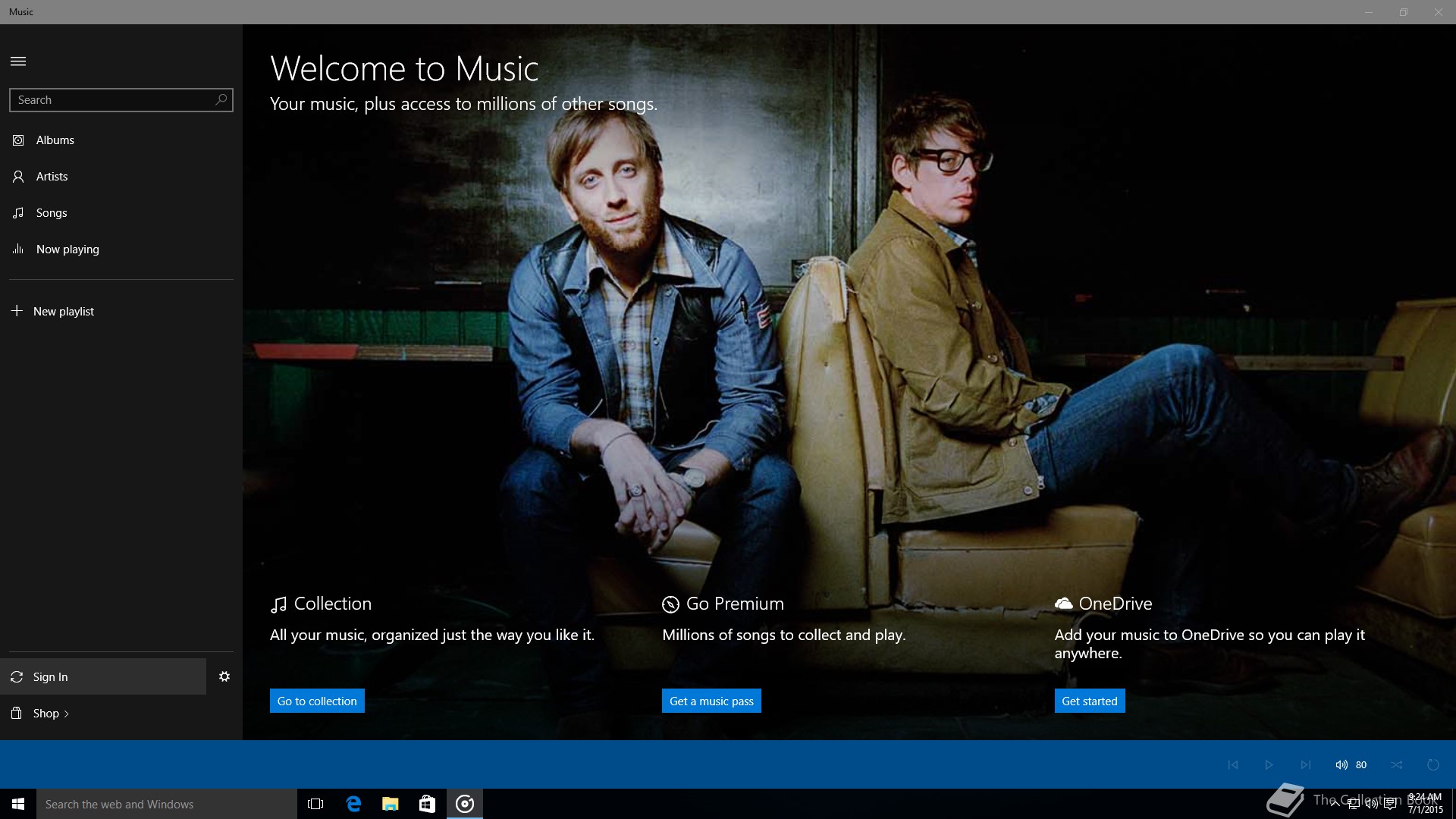Click the Albums disc icon
This screenshot has height=819, width=1456.
[18, 140]
